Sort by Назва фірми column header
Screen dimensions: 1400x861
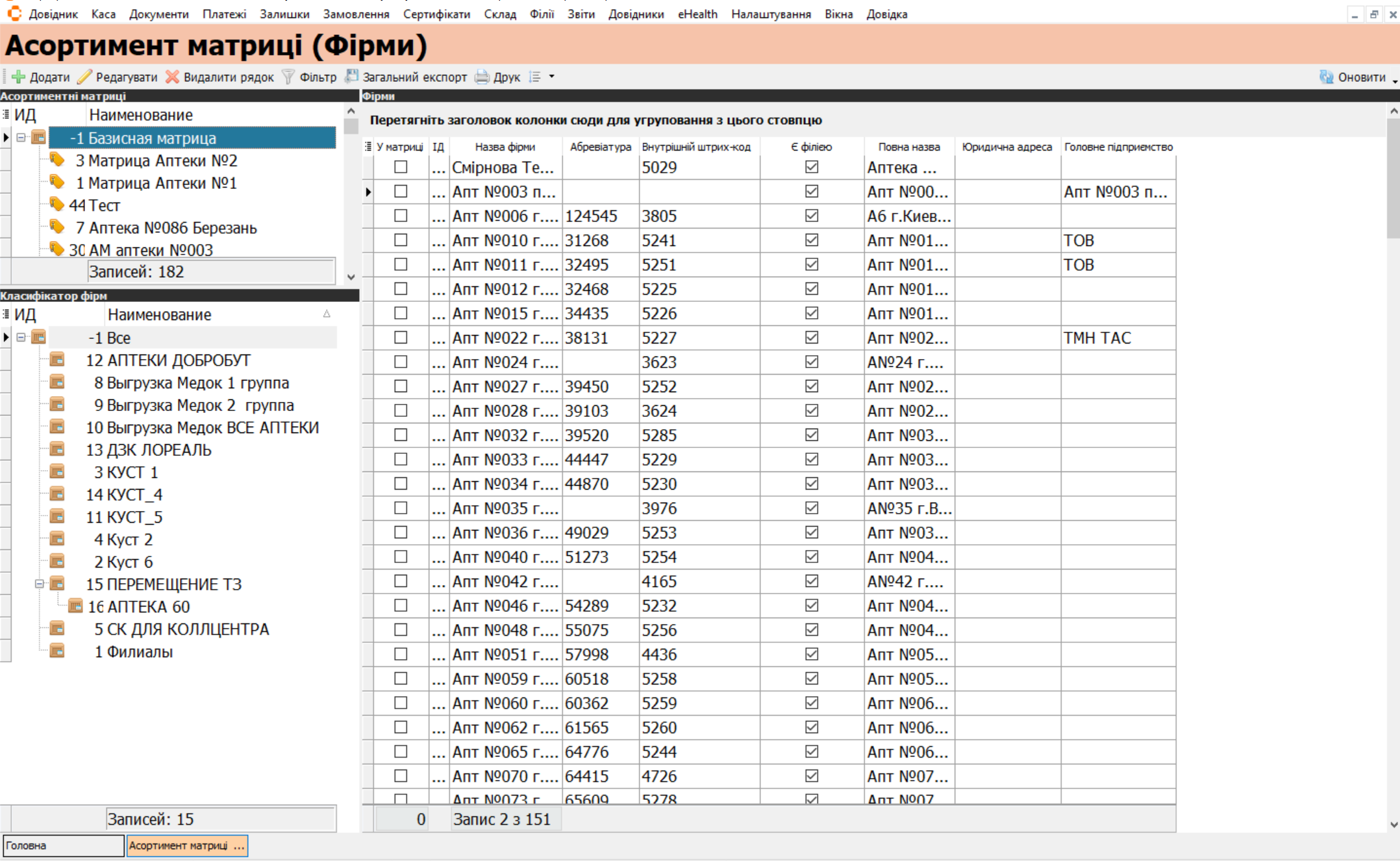coord(505,147)
